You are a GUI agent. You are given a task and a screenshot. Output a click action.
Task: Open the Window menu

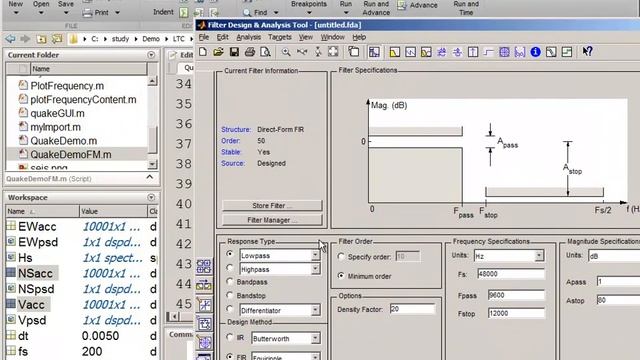tap(332, 37)
